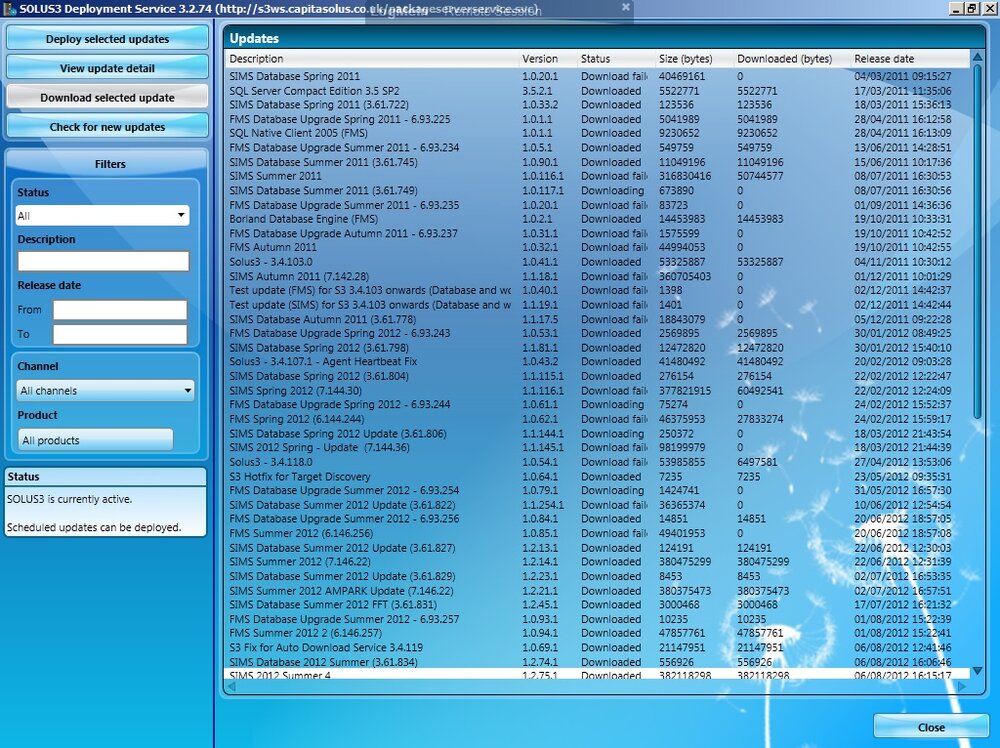Click Downloading status of SIMS Database Summer 2011 (3.61.749)
The width and height of the screenshot is (1000, 748).
[612, 191]
